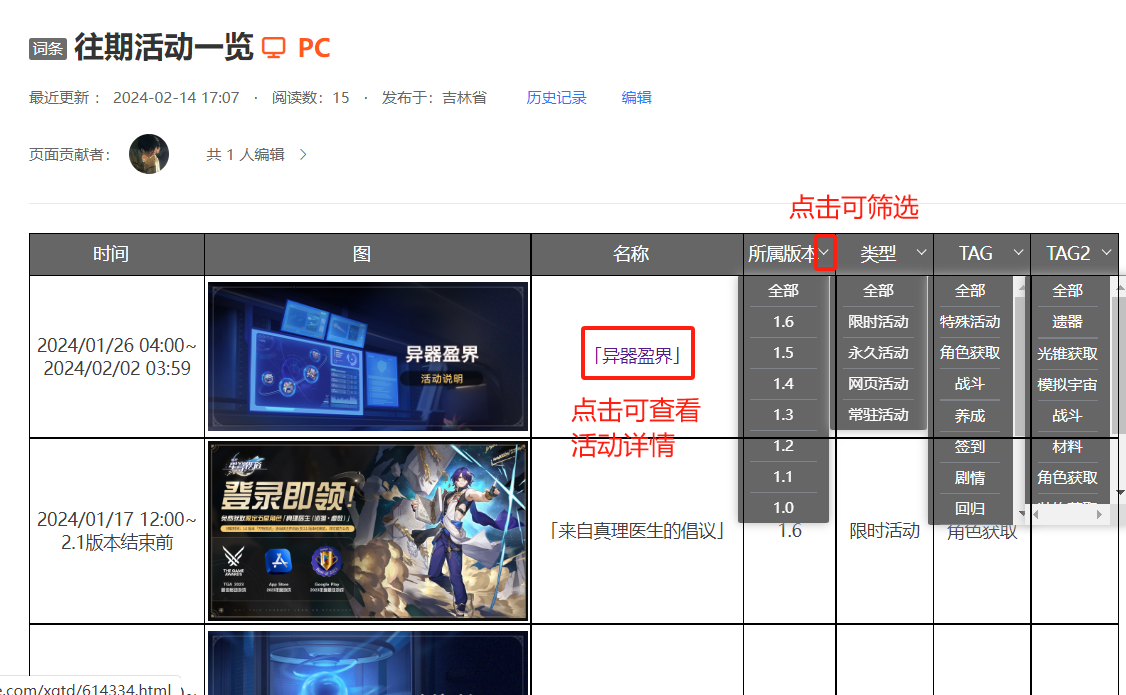Choose 网页活动 in type filter
The height and width of the screenshot is (695, 1126).
point(878,384)
